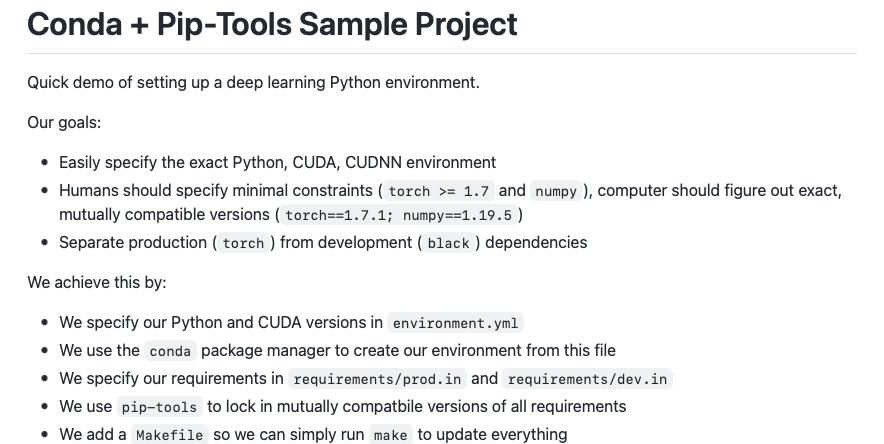The image size is (884, 444).
Task: Click the "Our goals:" text
Action: click(x=64, y=122)
